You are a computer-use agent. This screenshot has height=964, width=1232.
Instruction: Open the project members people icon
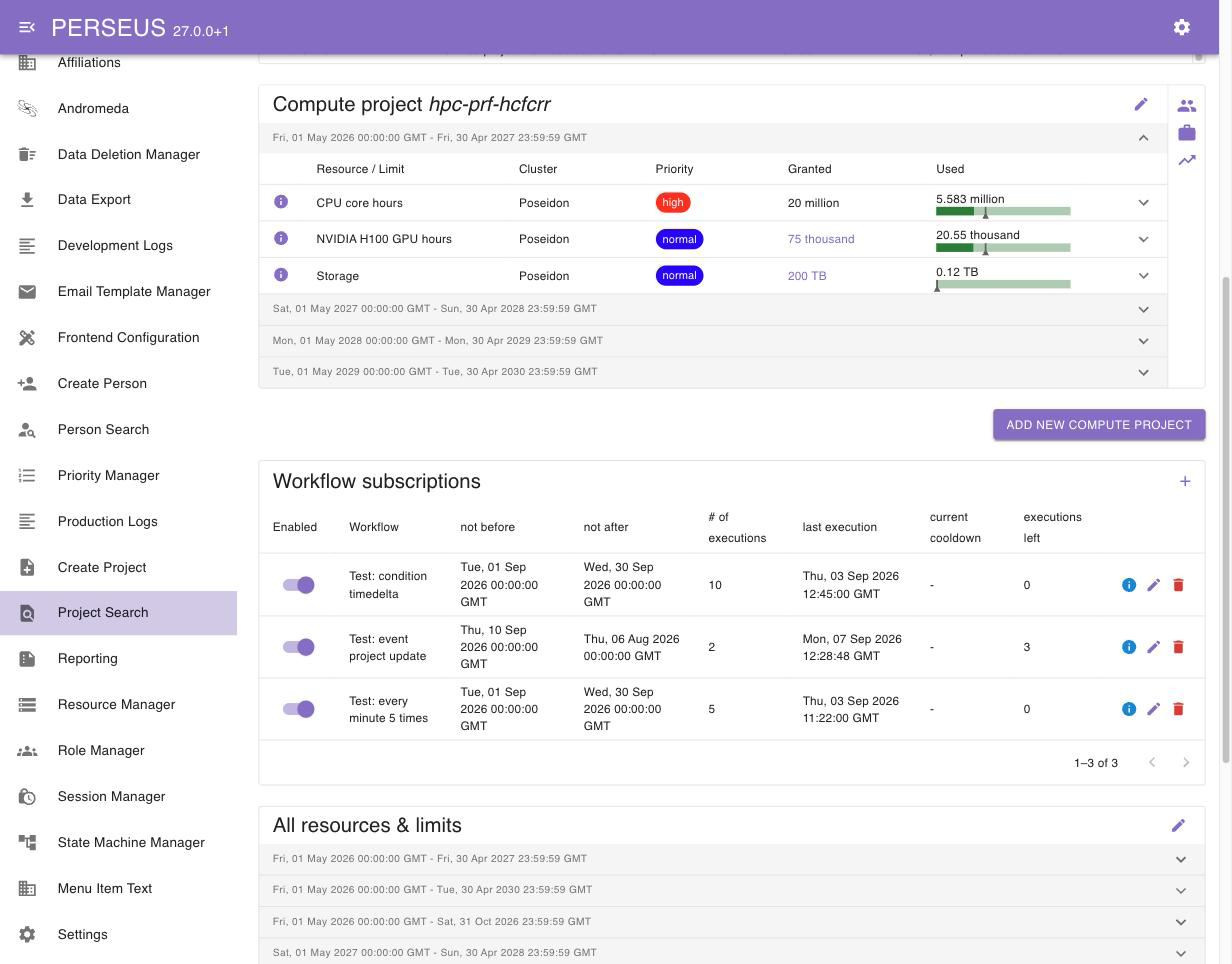tap(1187, 105)
